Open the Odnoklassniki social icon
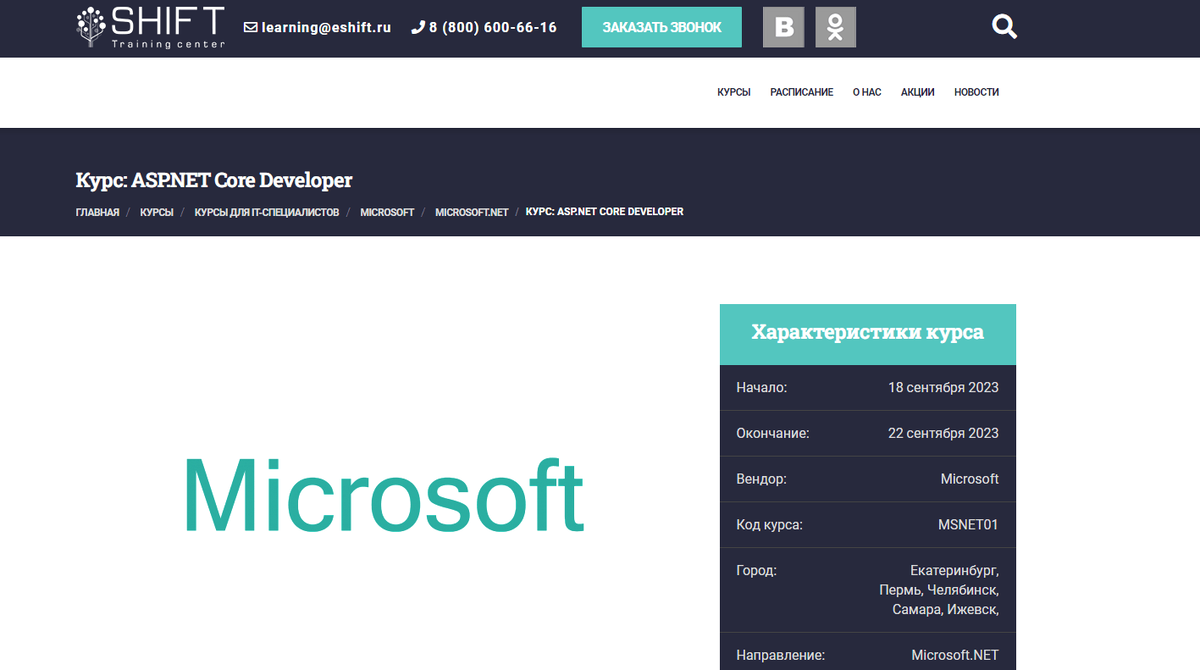 [x=836, y=28]
